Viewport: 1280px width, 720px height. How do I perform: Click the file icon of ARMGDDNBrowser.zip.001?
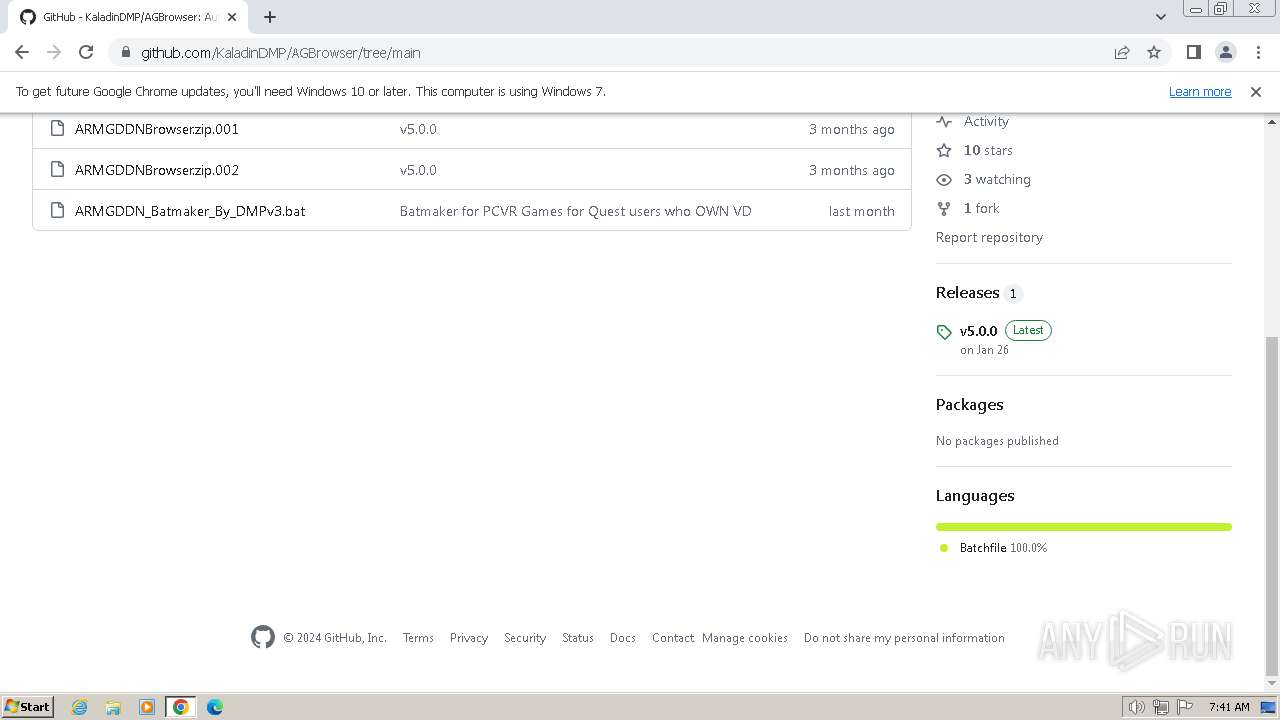pos(57,128)
